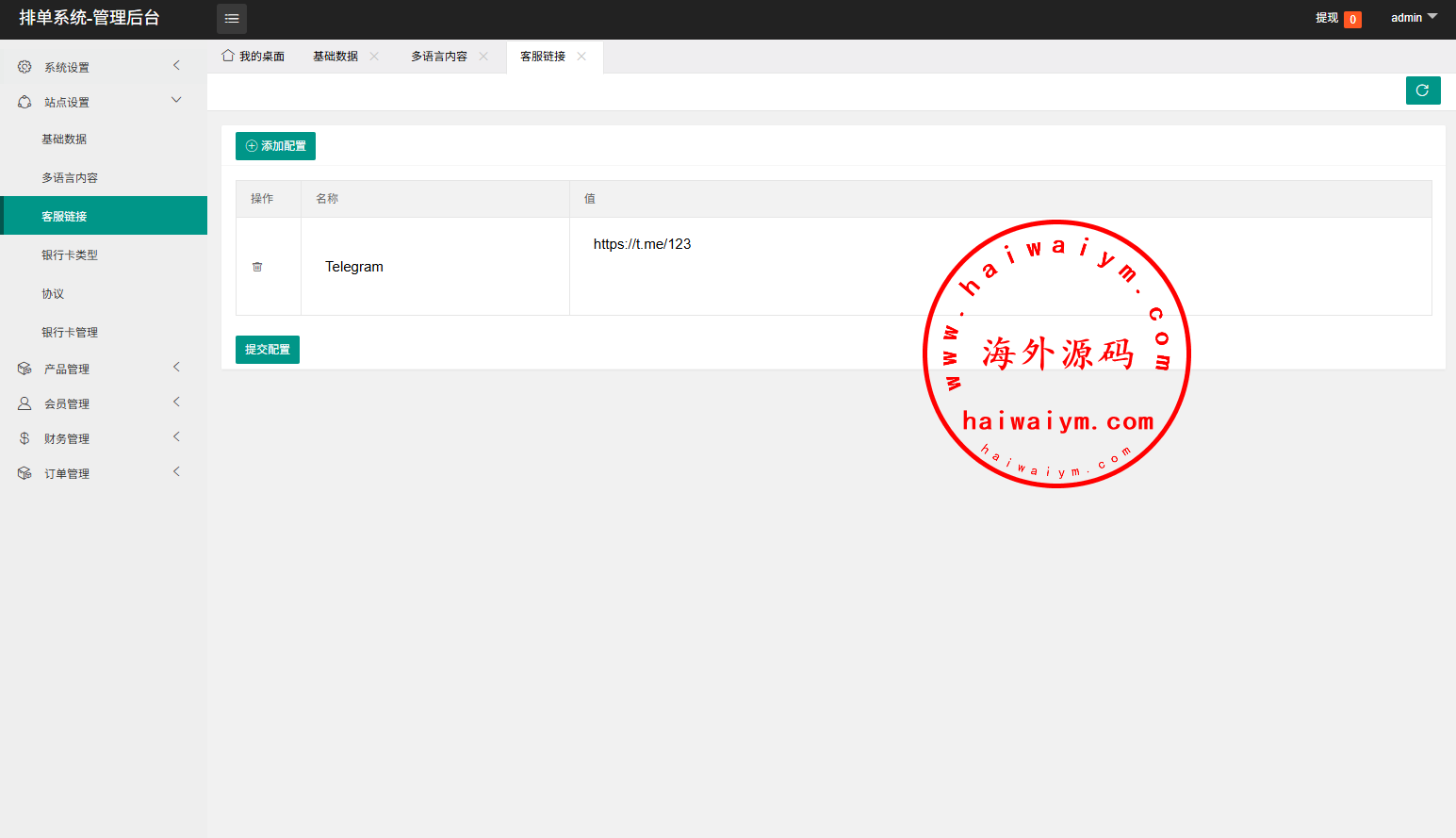This screenshot has height=838, width=1456.
Task: Click the 提现 notification badge
Action: (x=1351, y=19)
